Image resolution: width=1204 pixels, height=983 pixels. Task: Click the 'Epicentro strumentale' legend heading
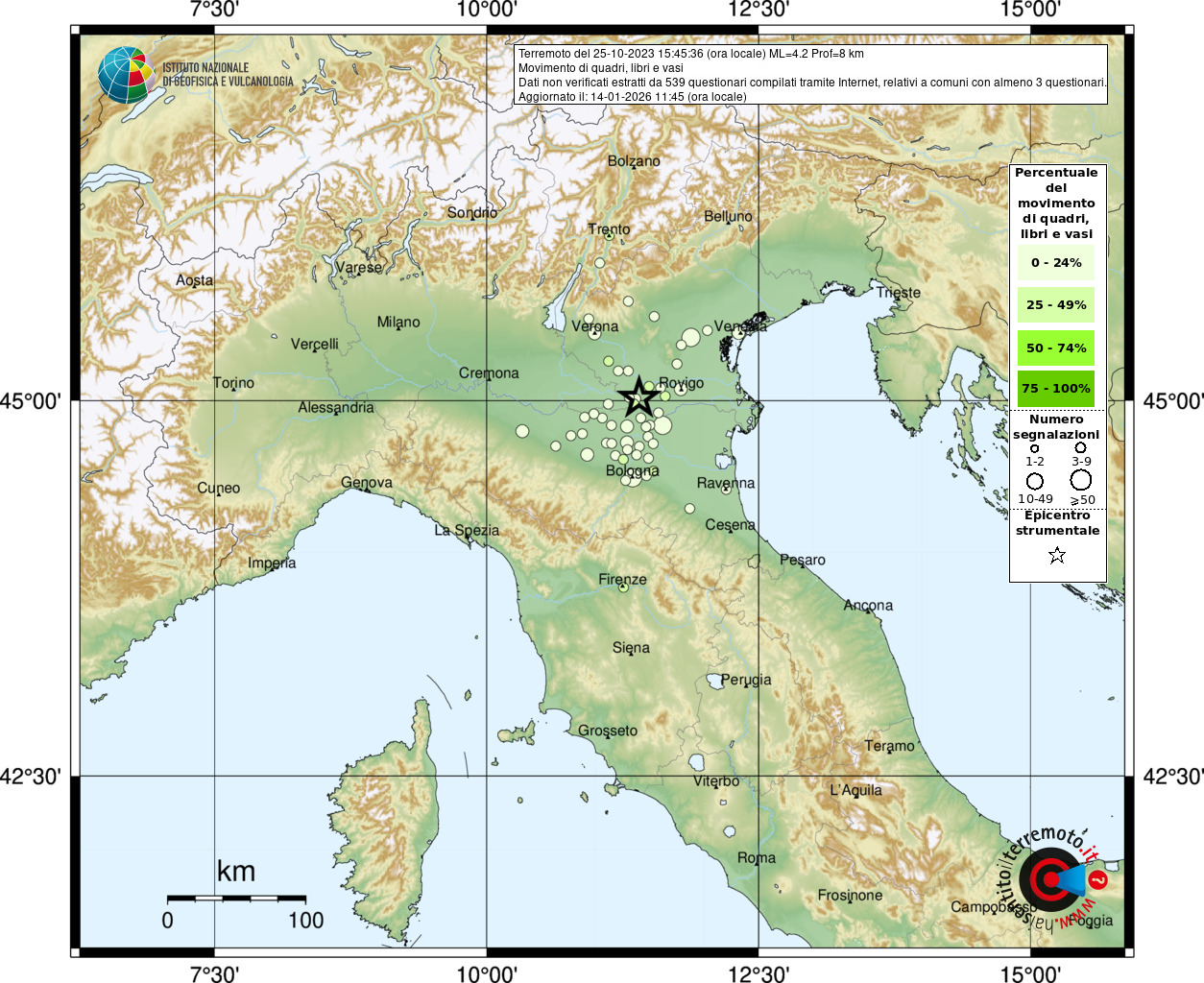(1057, 523)
